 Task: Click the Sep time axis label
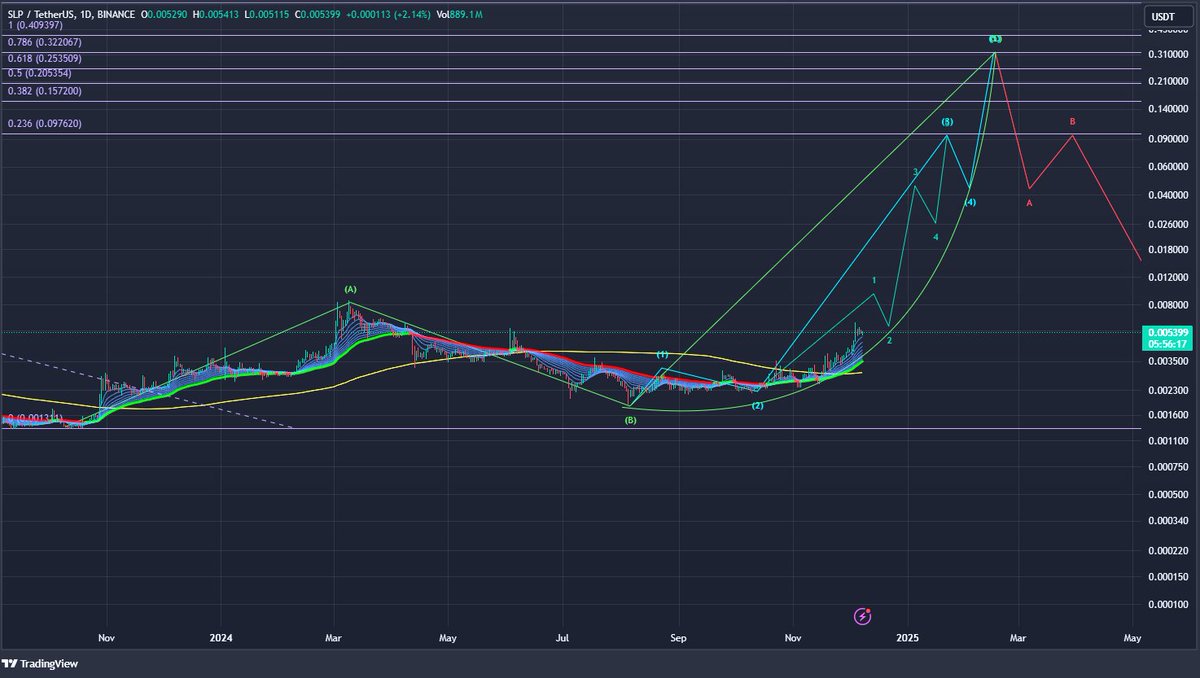tap(679, 637)
